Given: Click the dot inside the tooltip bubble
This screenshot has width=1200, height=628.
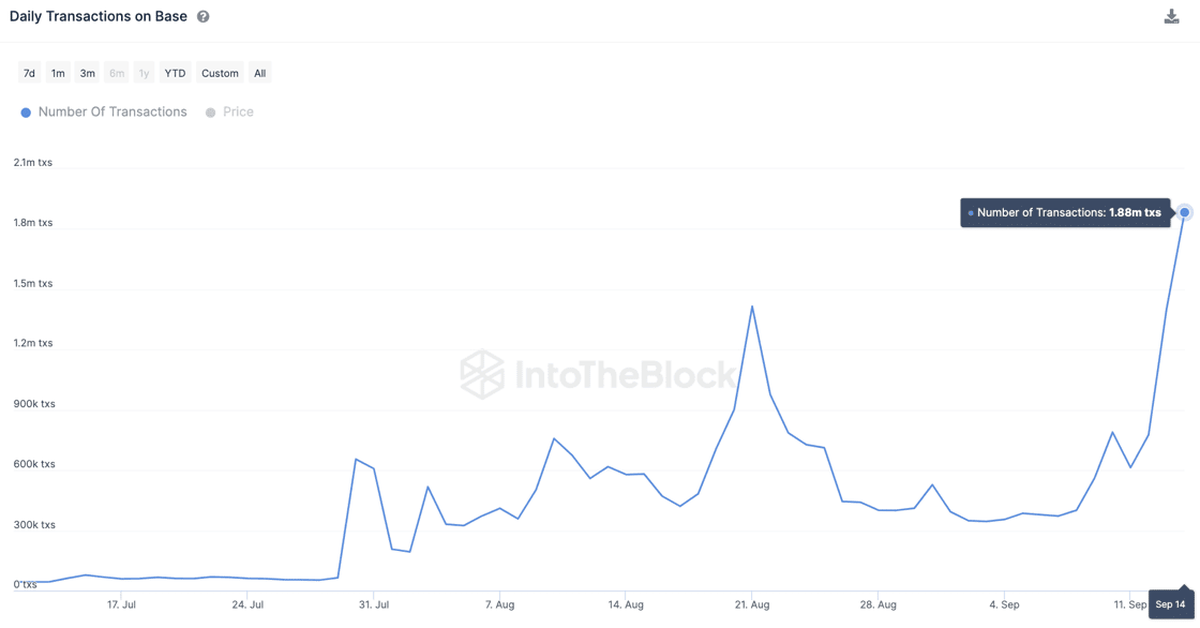Looking at the screenshot, I should pyautogui.click(x=969, y=212).
